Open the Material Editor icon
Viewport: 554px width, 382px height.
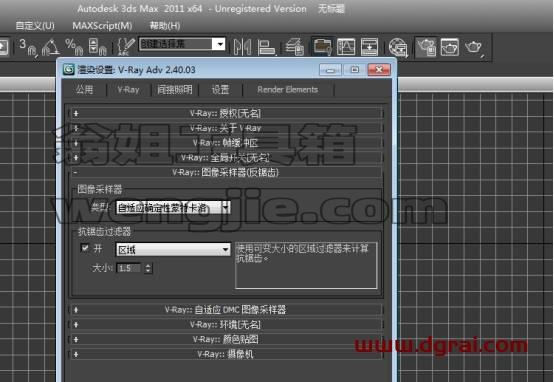398,47
